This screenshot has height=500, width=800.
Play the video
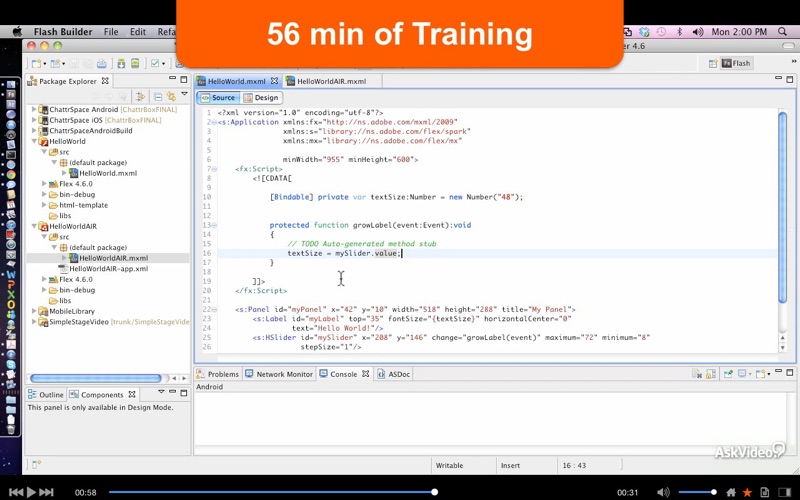tap(31, 492)
